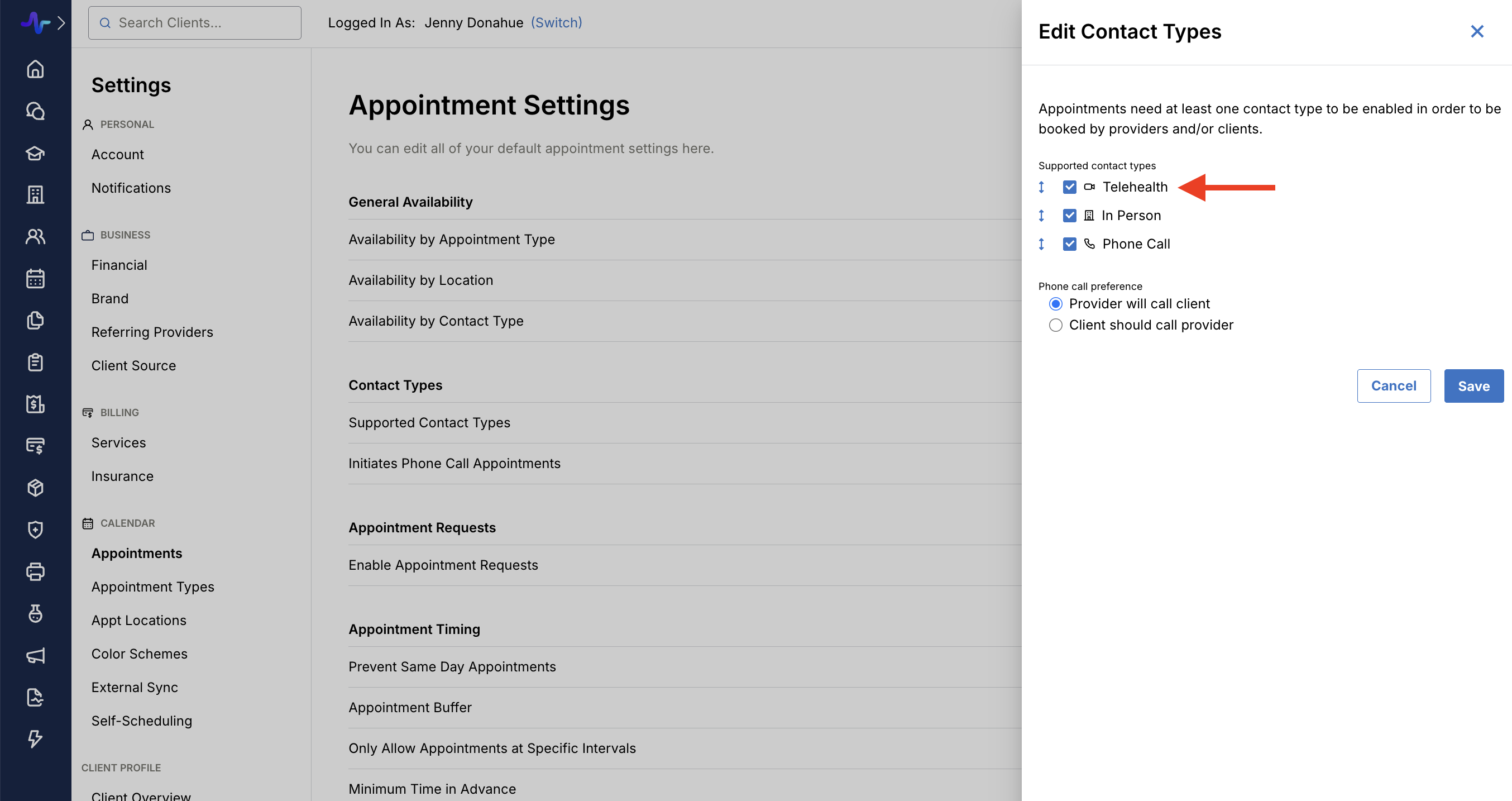
Task: Click the printer icon in sidebar
Action: pos(35,571)
